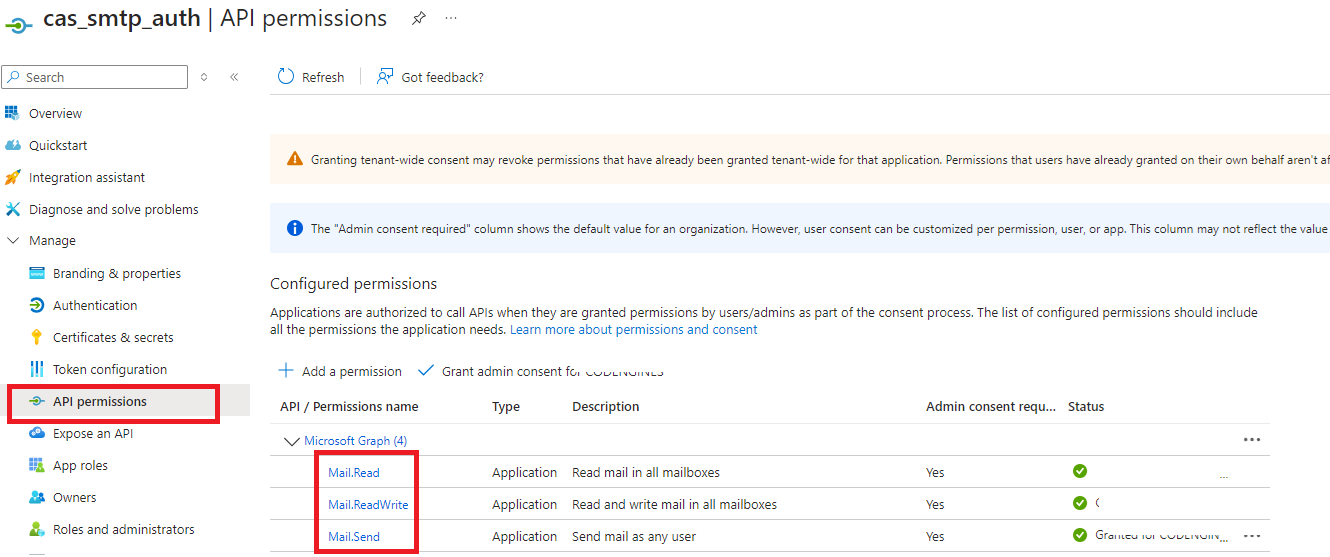Click the Refresh button
1330x557 pixels.
click(311, 77)
